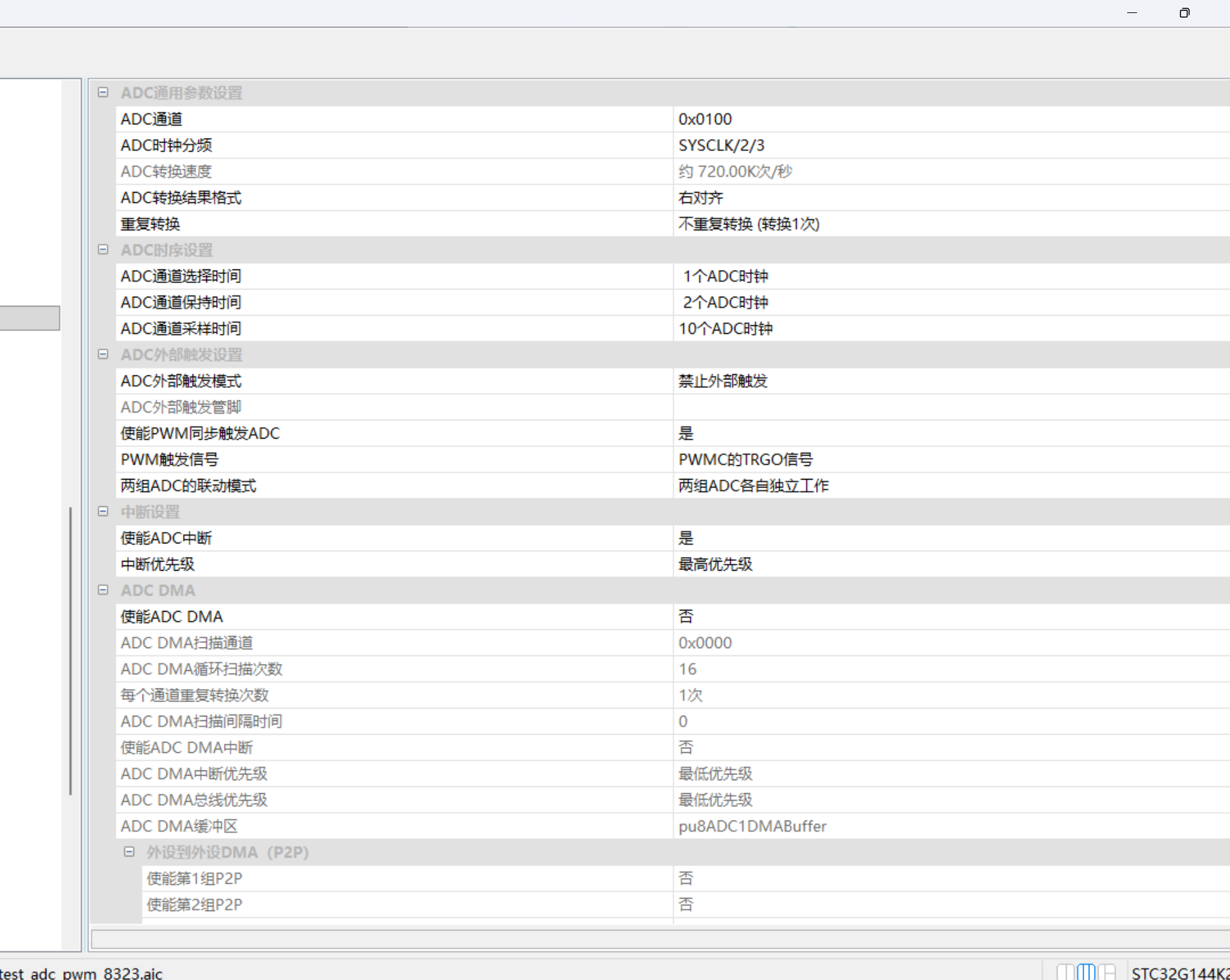Click the three-column layout icon in status bar
The image size is (1230, 980).
tap(1086, 972)
